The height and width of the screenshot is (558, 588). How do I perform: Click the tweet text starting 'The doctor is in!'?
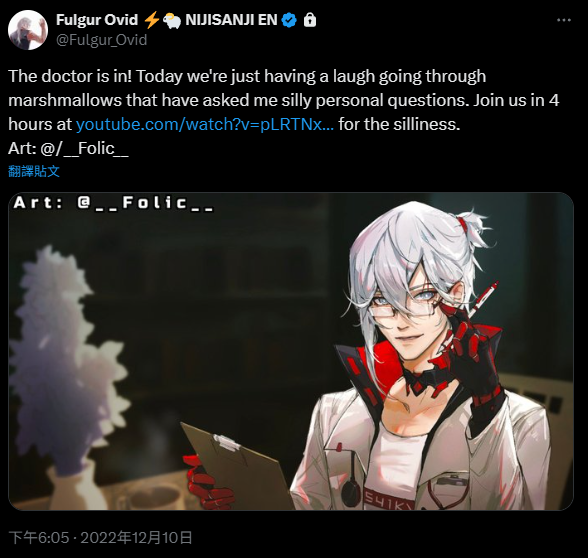click(x=284, y=100)
